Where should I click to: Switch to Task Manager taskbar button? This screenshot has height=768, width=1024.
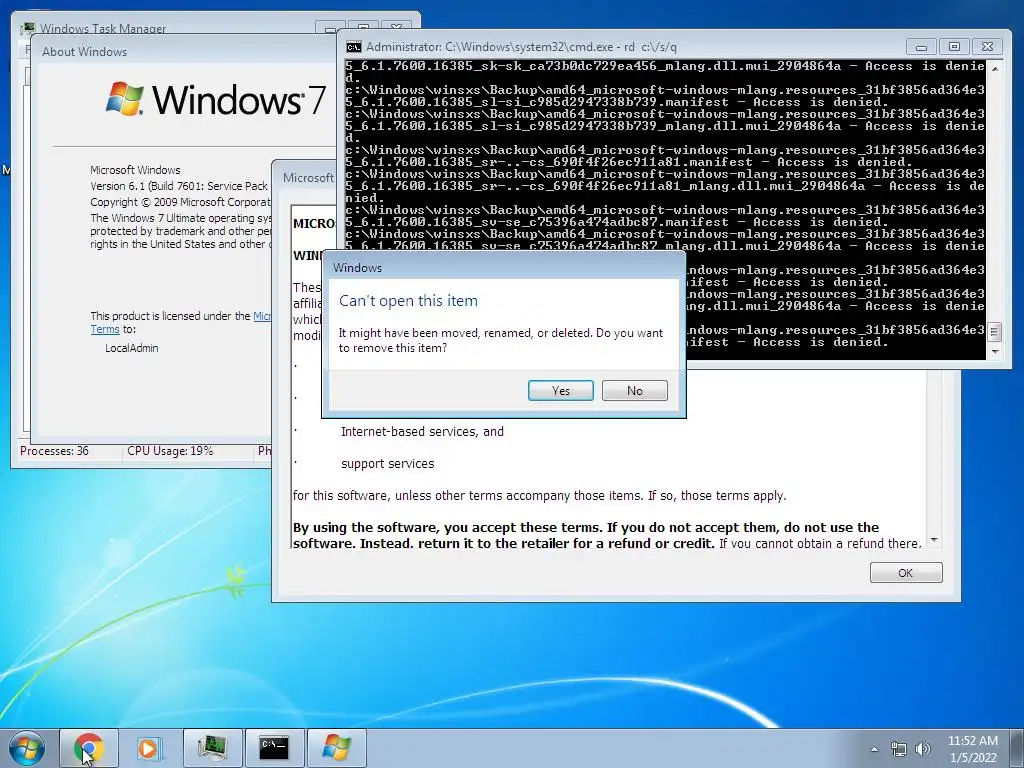(213, 748)
